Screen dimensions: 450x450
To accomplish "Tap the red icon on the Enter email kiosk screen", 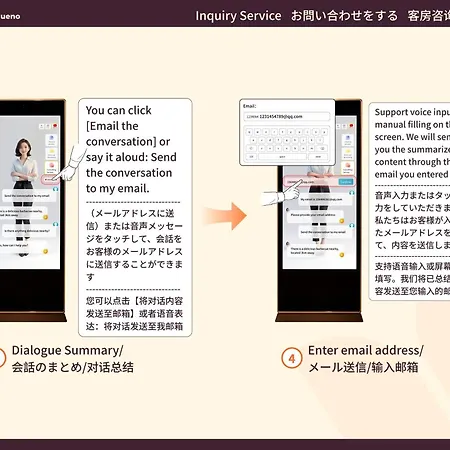I will click(x=351, y=126).
